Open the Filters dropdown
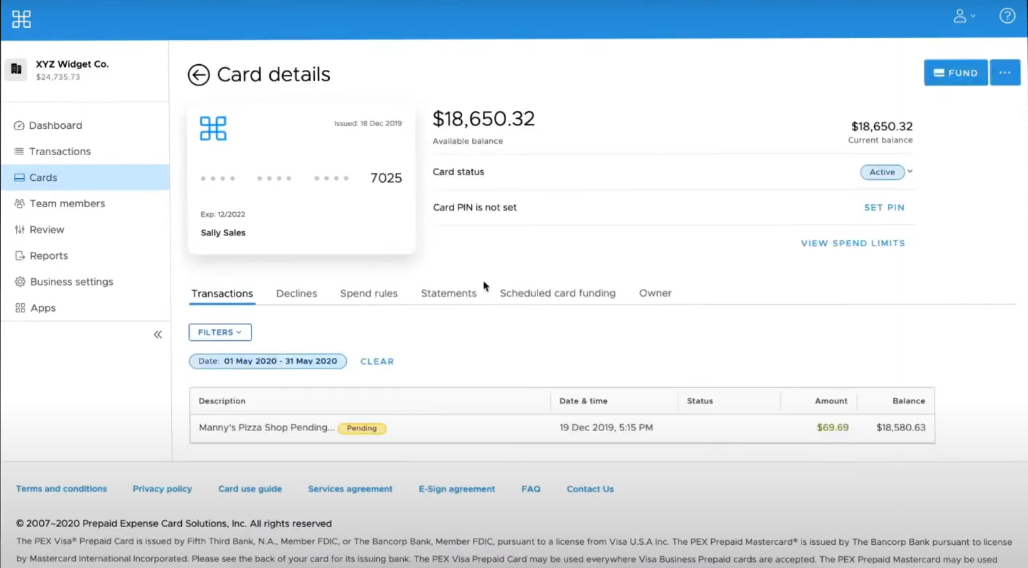The width and height of the screenshot is (1028, 568). (220, 332)
